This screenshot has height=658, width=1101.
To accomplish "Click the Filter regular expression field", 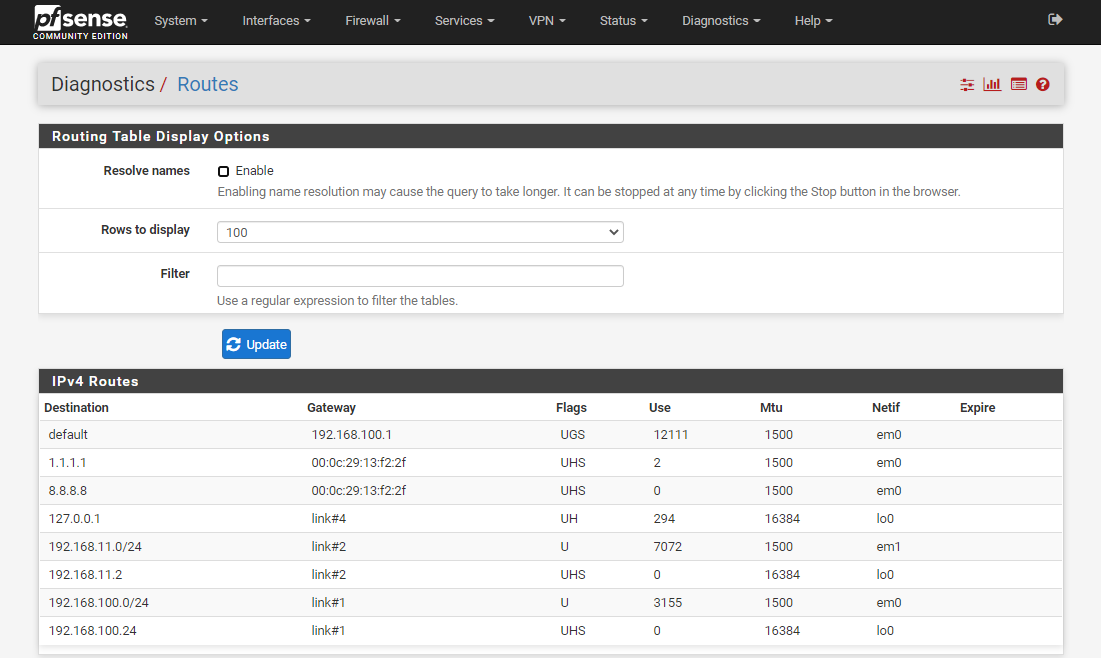I will tap(420, 276).
